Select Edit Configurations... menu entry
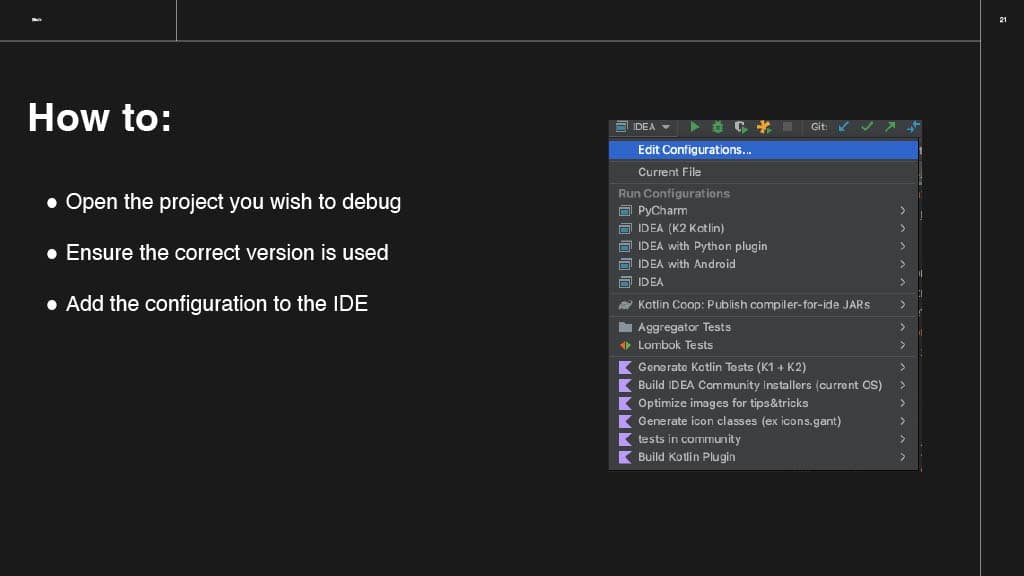Screen dimensions: 1024x576 pyautogui.click(x=763, y=150)
